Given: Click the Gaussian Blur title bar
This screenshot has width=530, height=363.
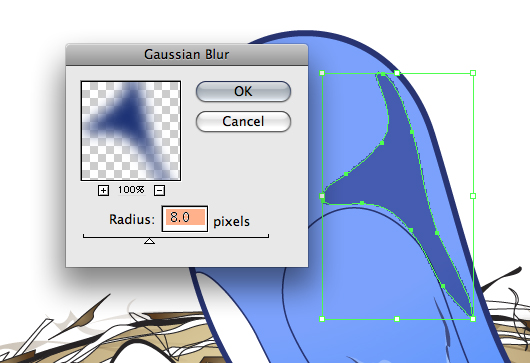Looking at the screenshot, I should click(187, 54).
